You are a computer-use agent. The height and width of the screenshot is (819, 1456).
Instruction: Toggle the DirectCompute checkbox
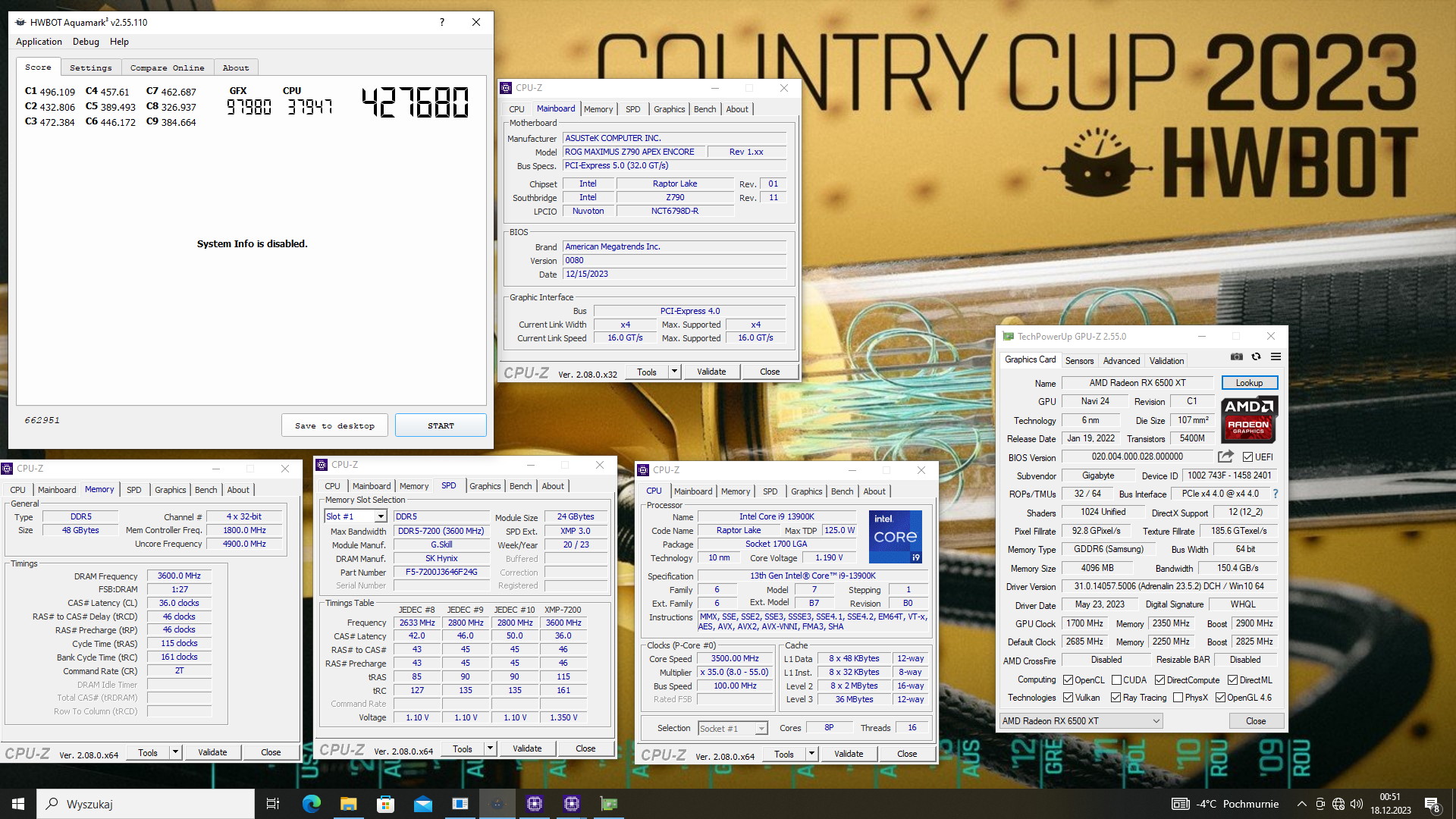(x=1159, y=680)
